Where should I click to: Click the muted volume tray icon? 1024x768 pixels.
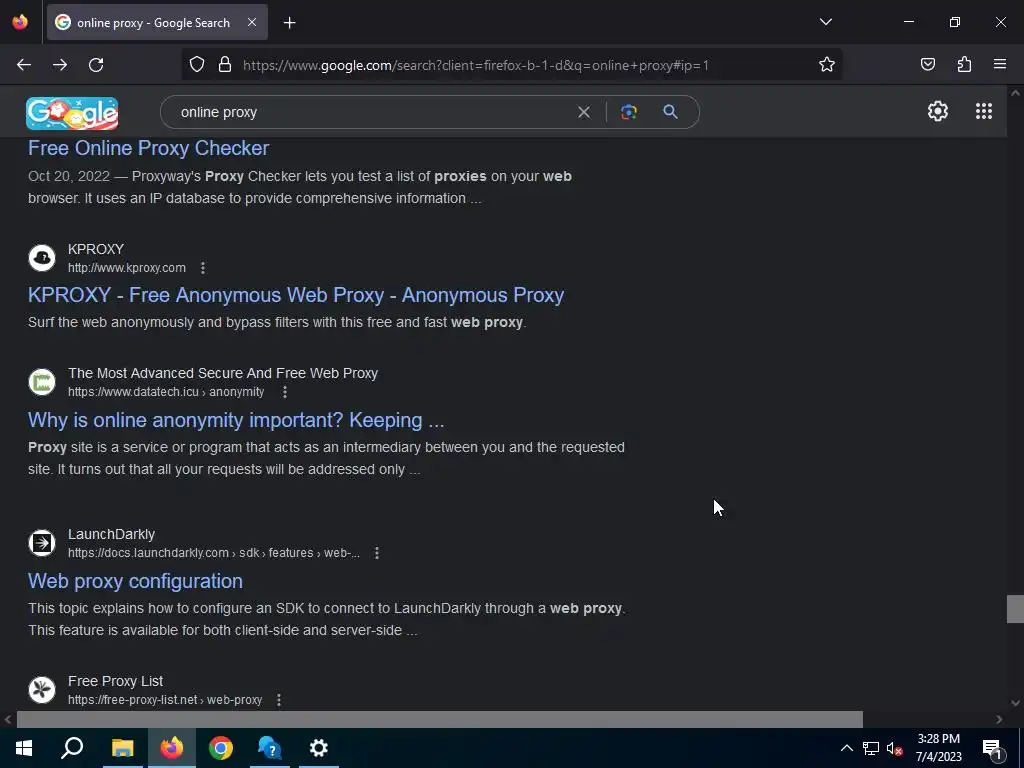[x=895, y=748]
